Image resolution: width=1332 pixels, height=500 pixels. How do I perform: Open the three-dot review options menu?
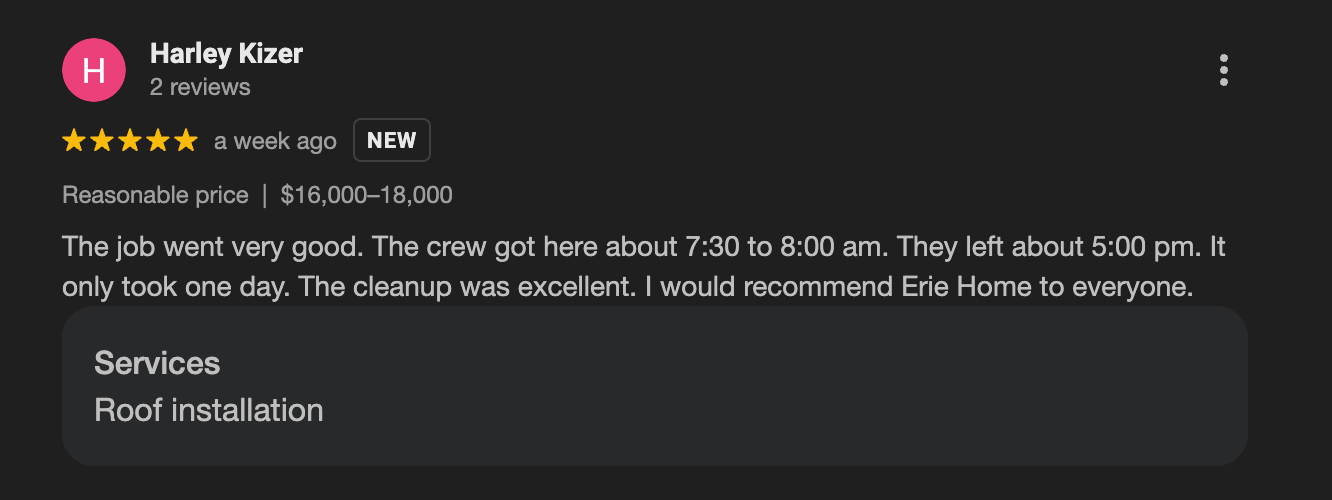tap(1223, 70)
